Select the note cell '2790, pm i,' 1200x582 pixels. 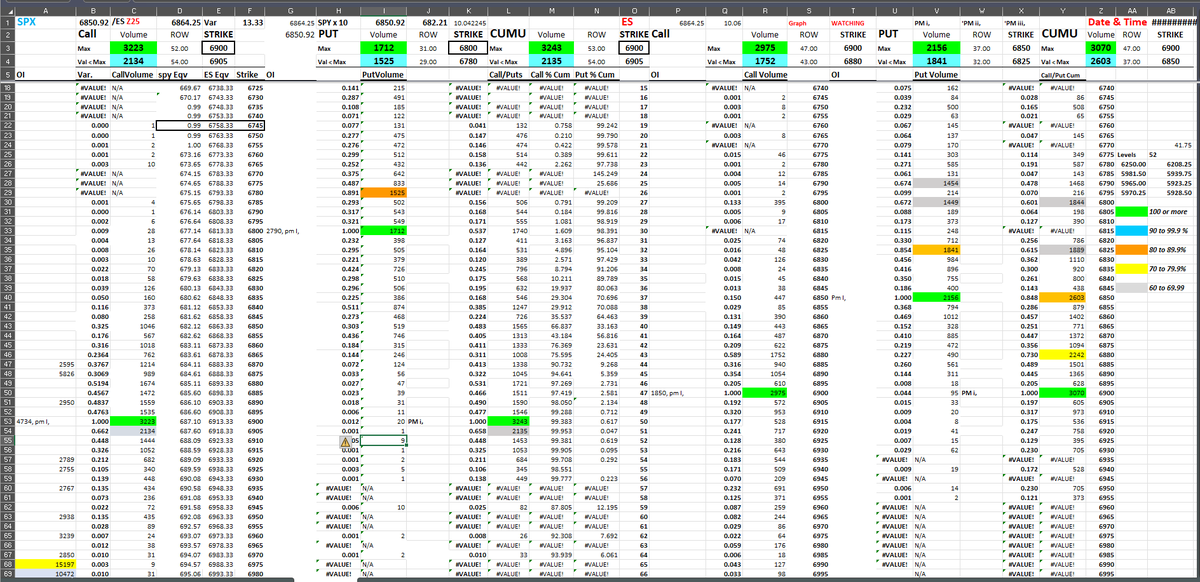pyautogui.click(x=288, y=231)
